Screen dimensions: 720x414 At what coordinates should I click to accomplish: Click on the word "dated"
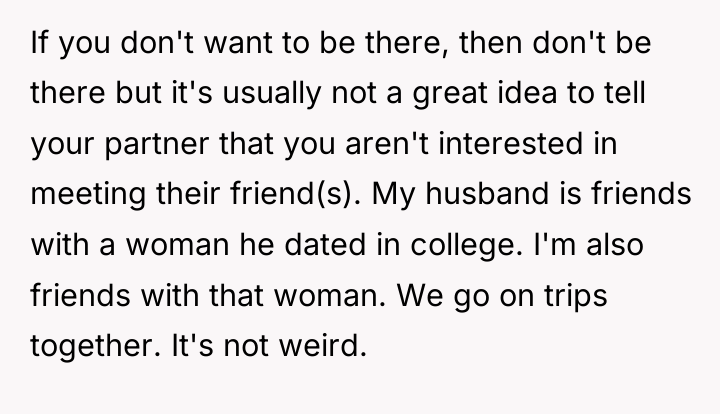tap(325, 244)
